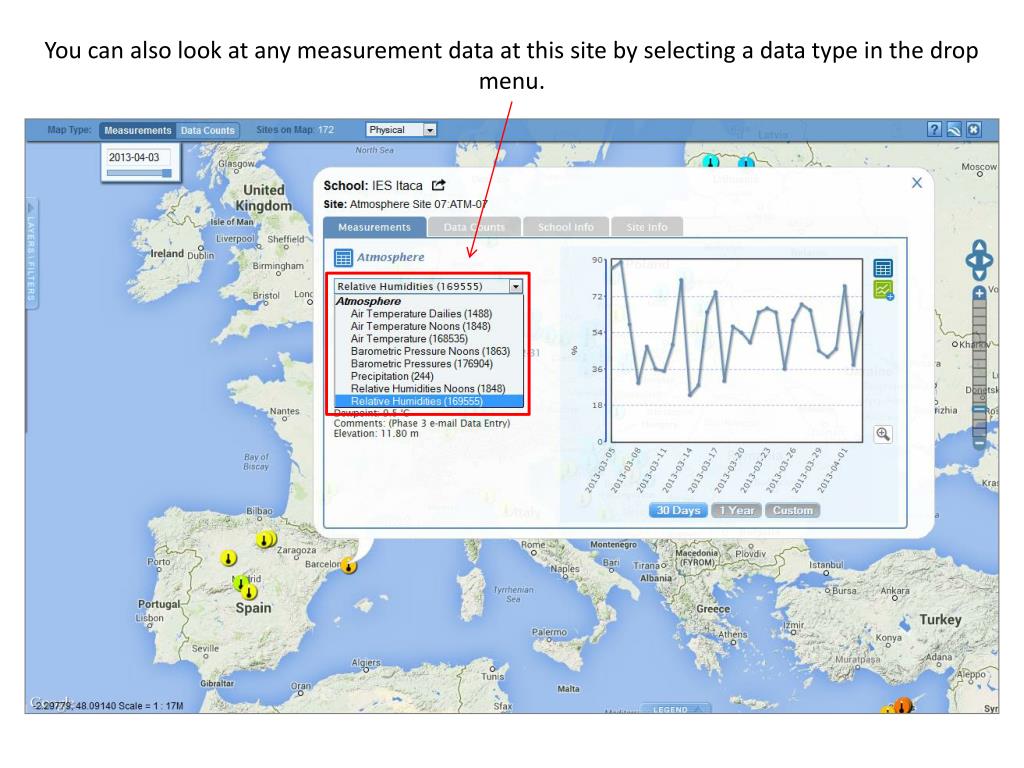Viewport: 1024px width, 768px height.
Task: Open the Relative Humidities data type dropdown
Action: coord(428,286)
